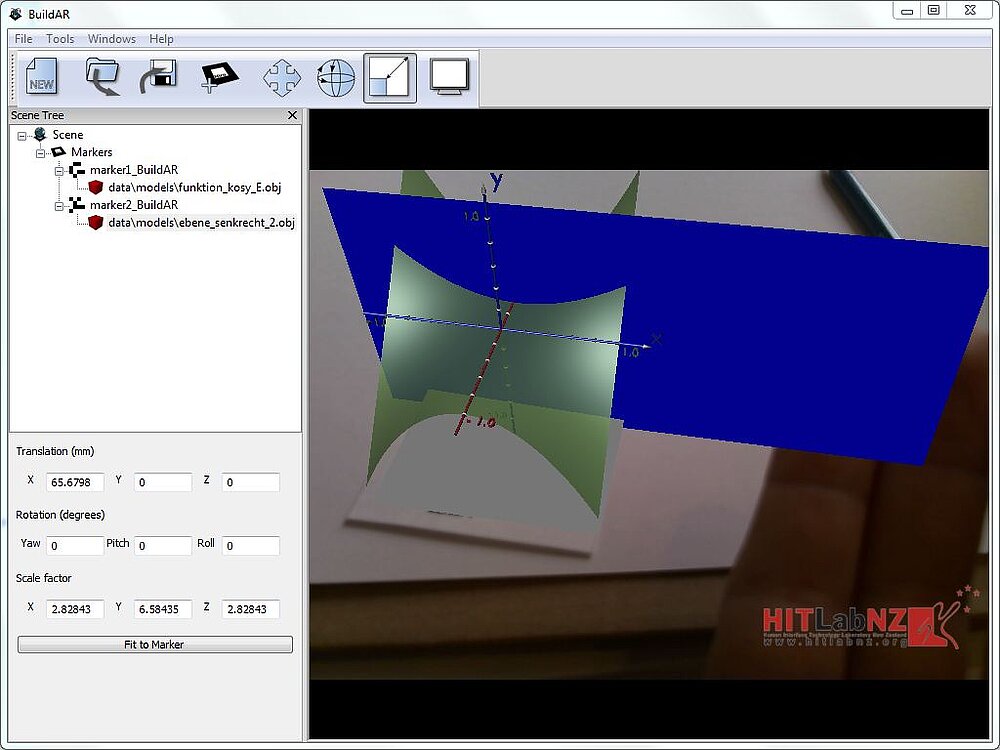The width and height of the screenshot is (1000, 750).
Task: Collapse the marker2_BuildAR node
Action: click(59, 206)
